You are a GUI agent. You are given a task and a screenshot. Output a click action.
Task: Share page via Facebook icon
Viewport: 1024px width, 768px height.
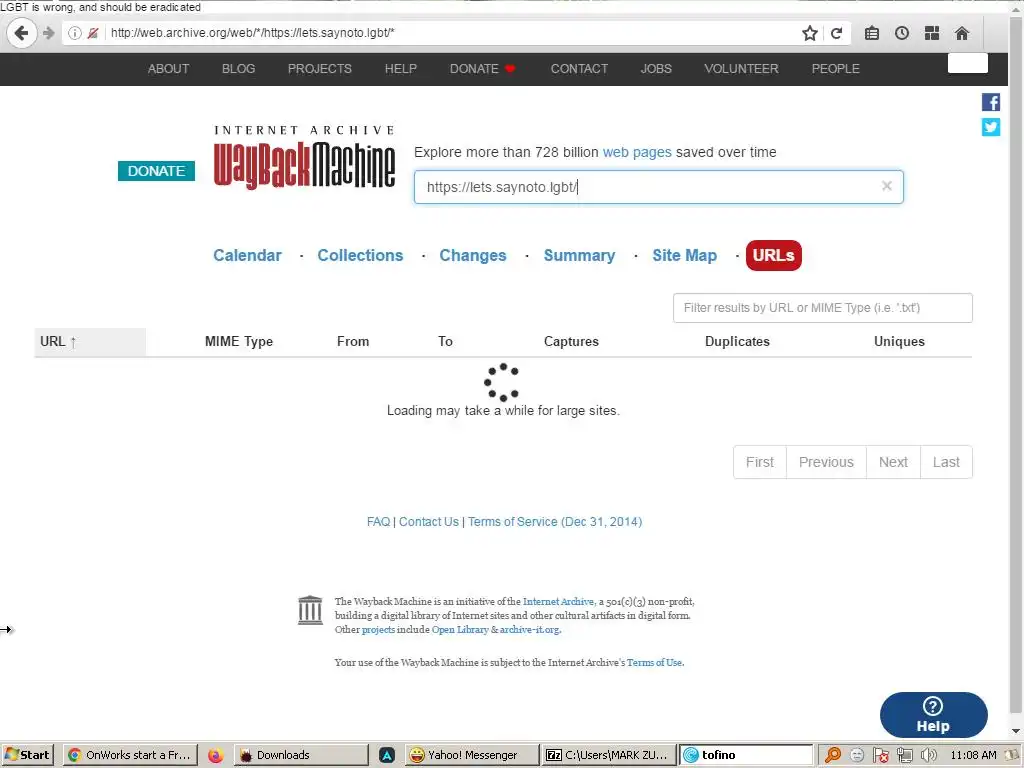coord(991,102)
